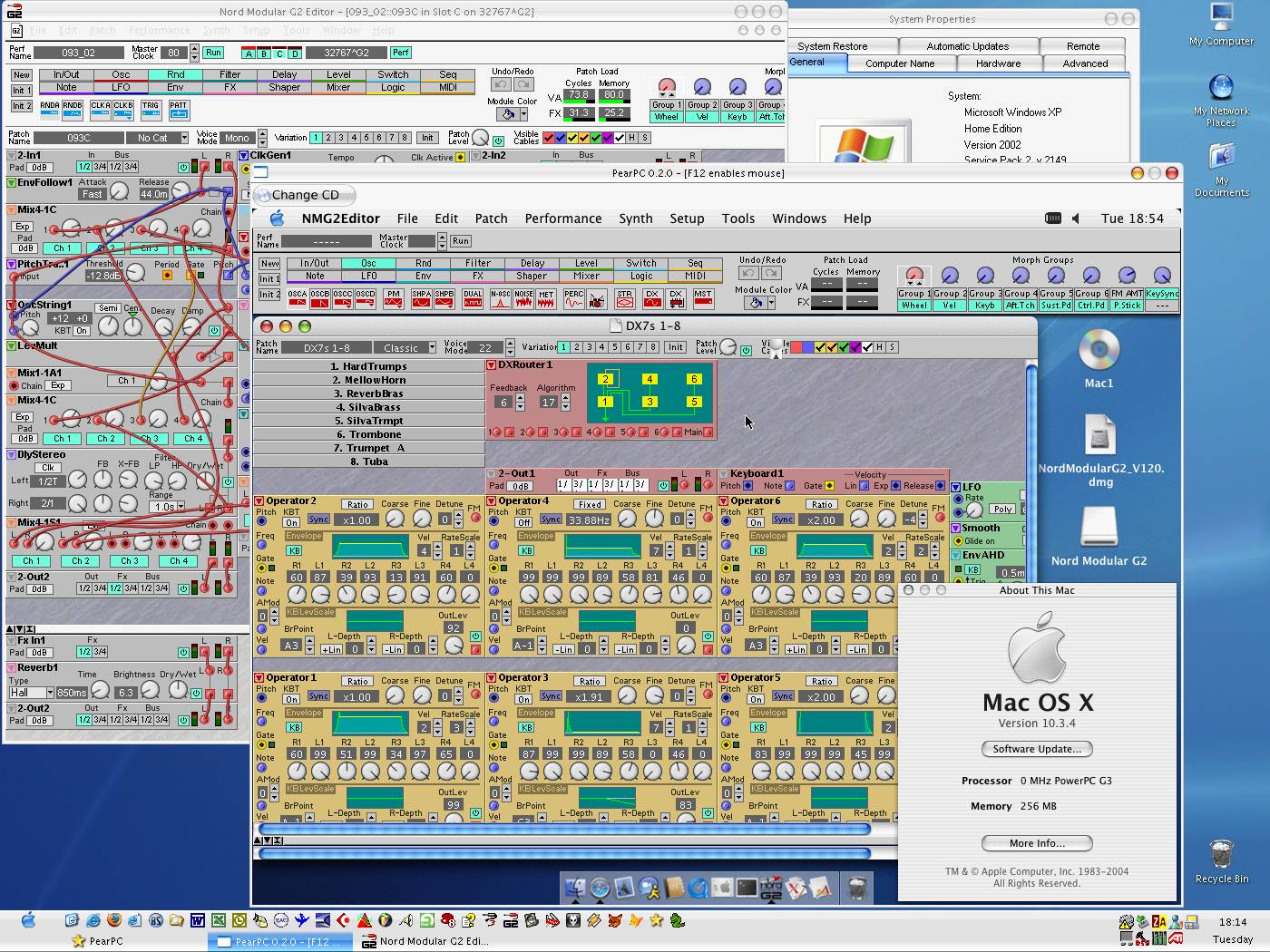This screenshot has height=952, width=1270.
Task: Open the No Cat category dropdown
Action: pyautogui.click(x=183, y=138)
